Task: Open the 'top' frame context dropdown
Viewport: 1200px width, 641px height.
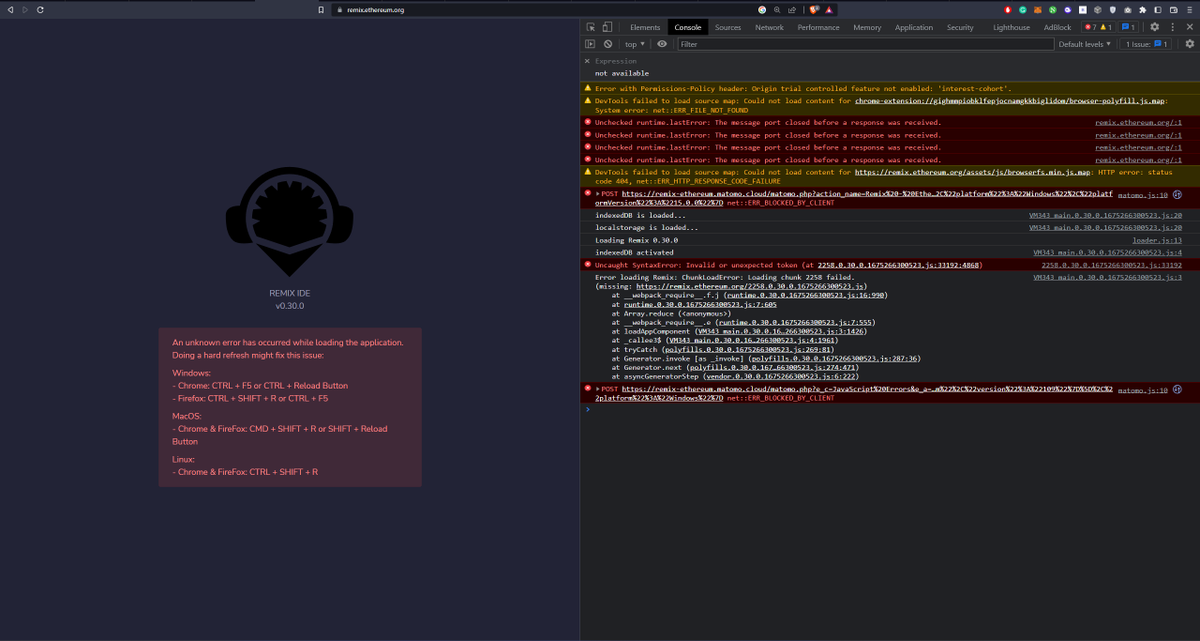Action: coord(633,44)
